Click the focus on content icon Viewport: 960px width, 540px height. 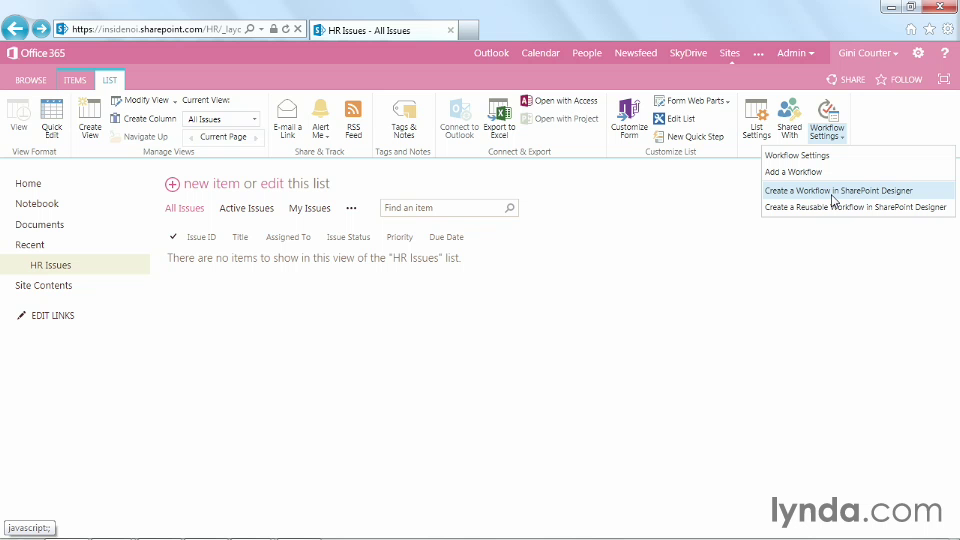tap(944, 79)
